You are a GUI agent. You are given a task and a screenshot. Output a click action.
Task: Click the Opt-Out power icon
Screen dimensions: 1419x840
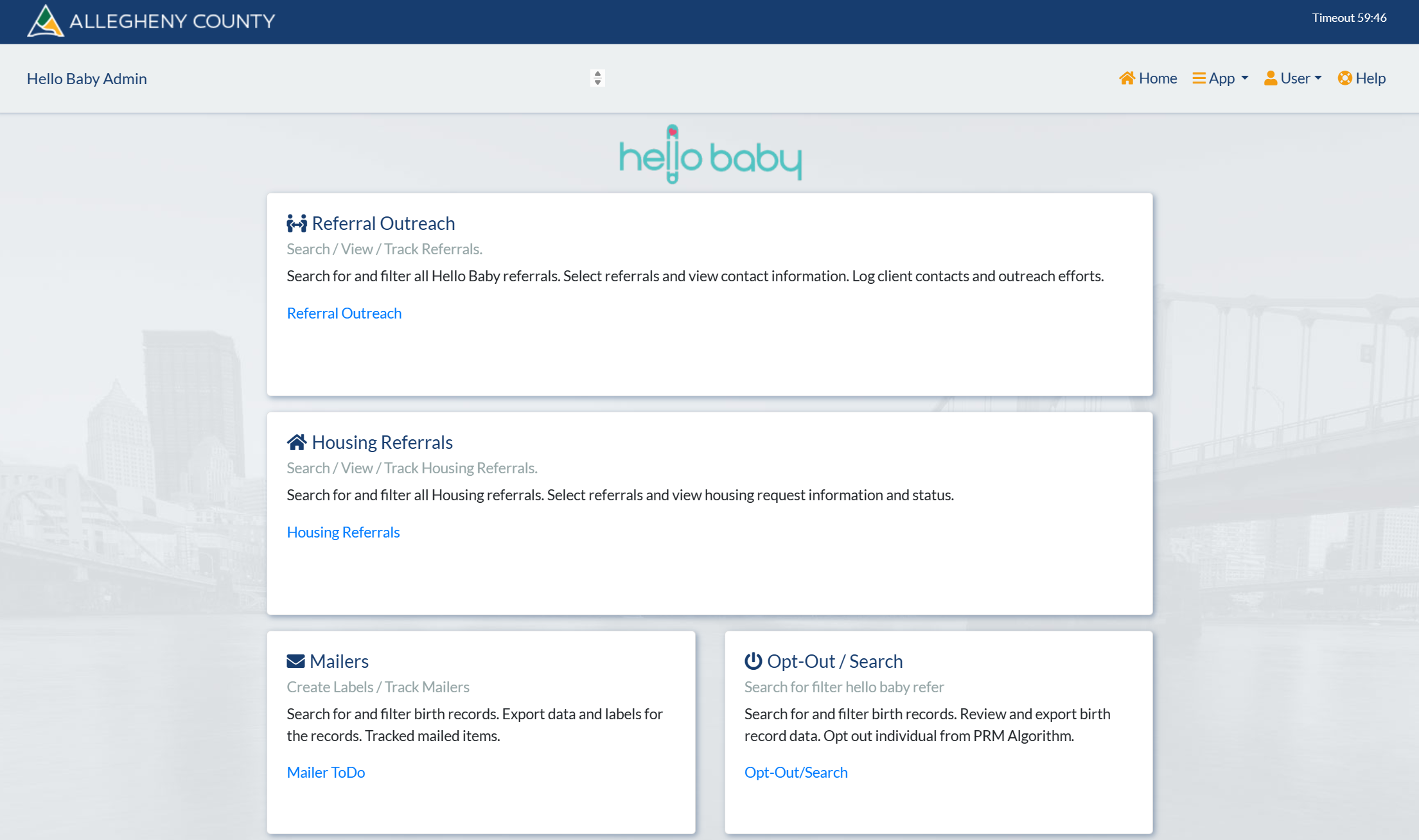pyautogui.click(x=754, y=661)
